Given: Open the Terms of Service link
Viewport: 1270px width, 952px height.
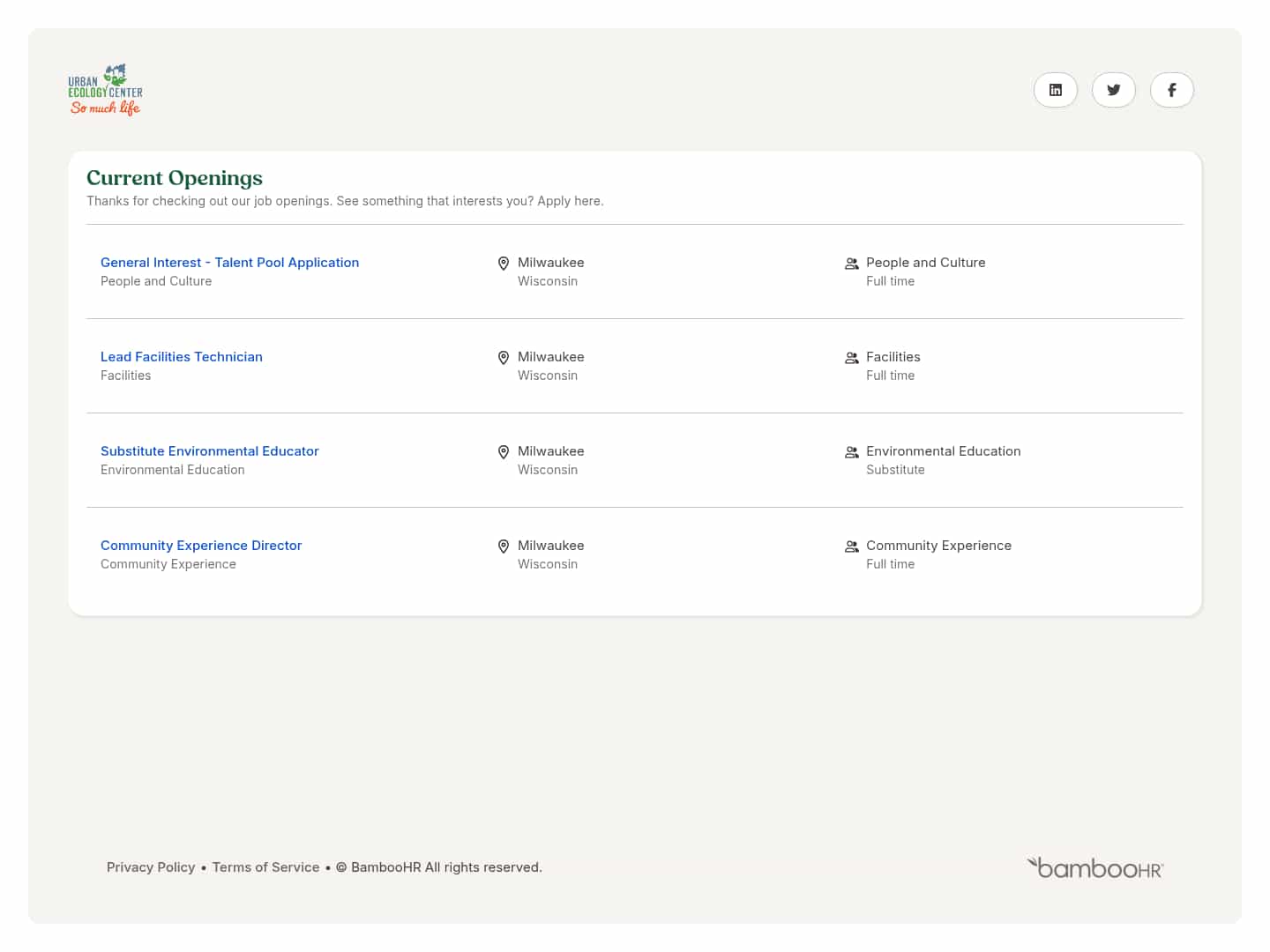Looking at the screenshot, I should point(266,867).
